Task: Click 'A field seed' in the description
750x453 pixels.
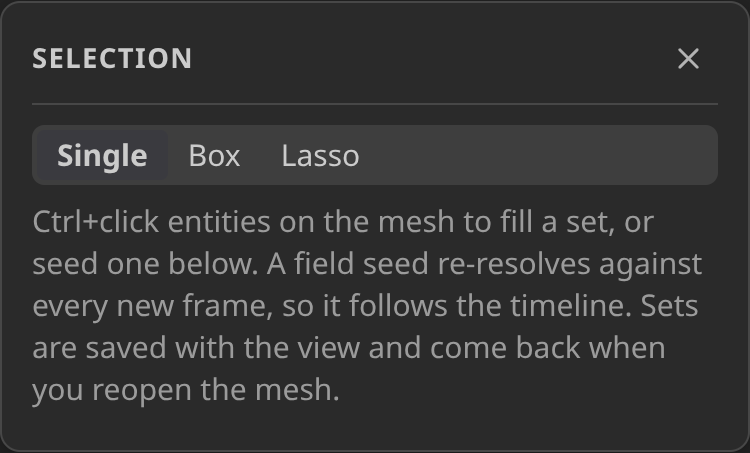Action: click(x=347, y=264)
